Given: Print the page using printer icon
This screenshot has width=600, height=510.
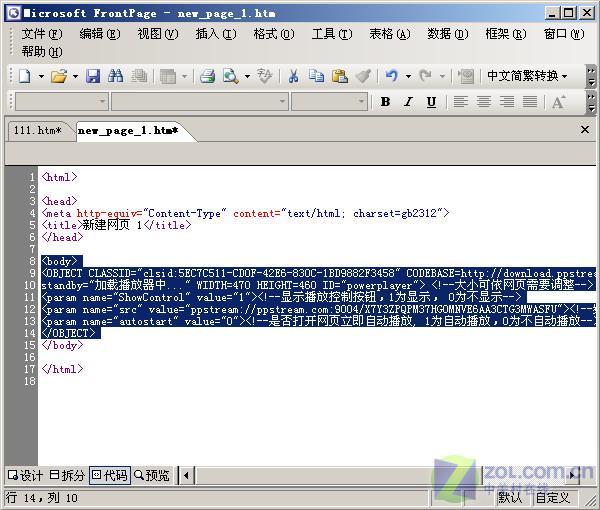Looking at the screenshot, I should point(207,76).
